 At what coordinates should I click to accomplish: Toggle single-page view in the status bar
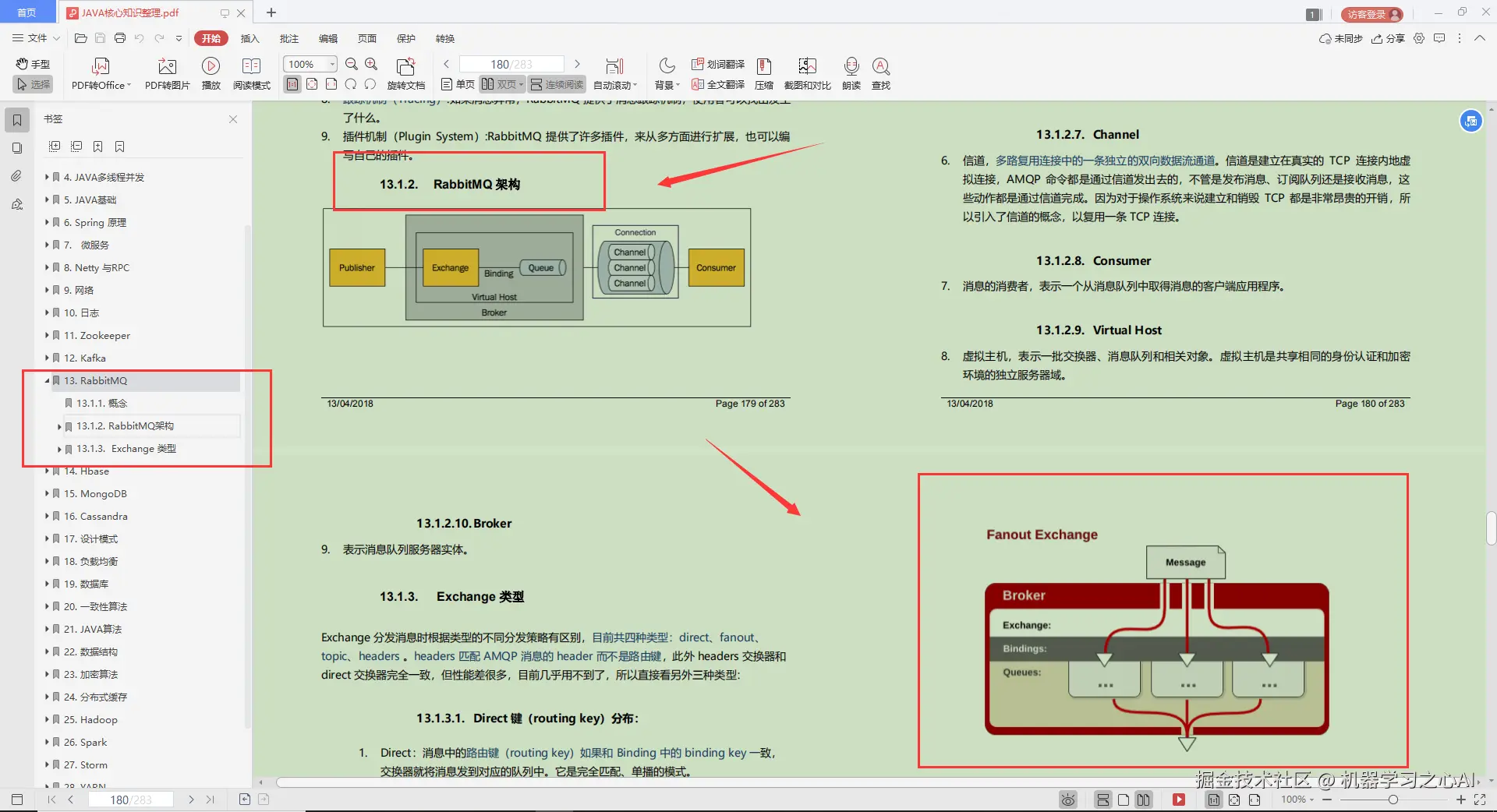point(1124,800)
